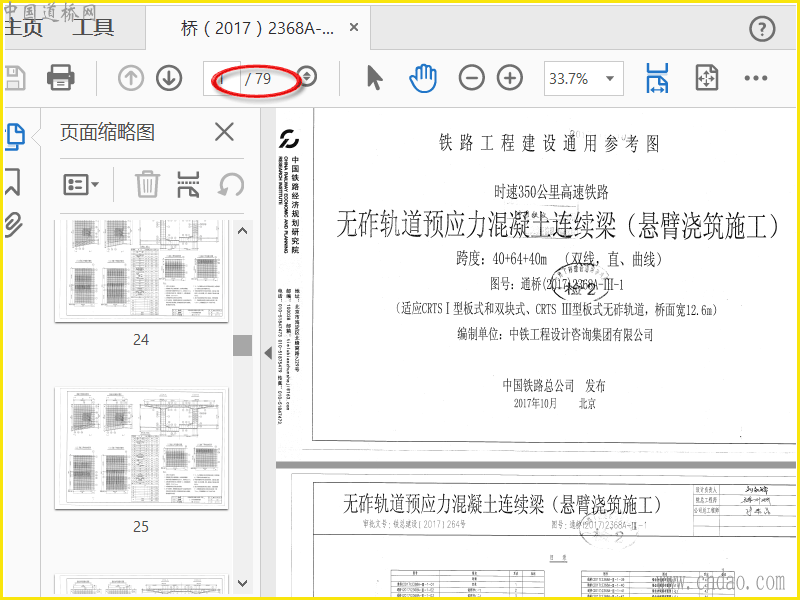The image size is (800, 600).
Task: Toggle the Page Thumbnails sidebar icon
Action: pos(15,136)
